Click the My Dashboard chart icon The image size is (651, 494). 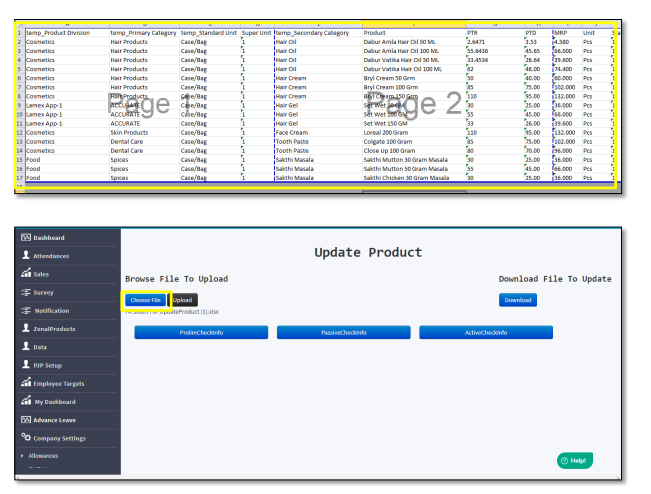[26, 401]
